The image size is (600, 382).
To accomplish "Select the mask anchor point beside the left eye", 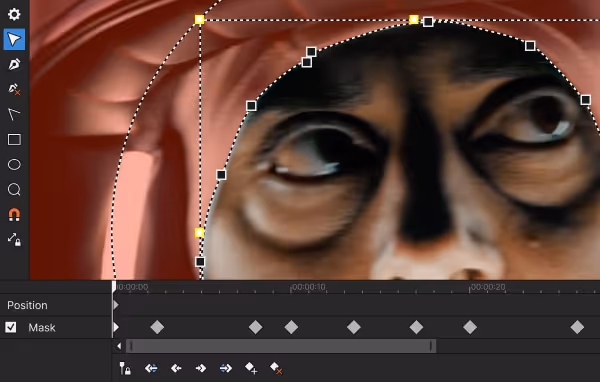I will pyautogui.click(x=221, y=175).
